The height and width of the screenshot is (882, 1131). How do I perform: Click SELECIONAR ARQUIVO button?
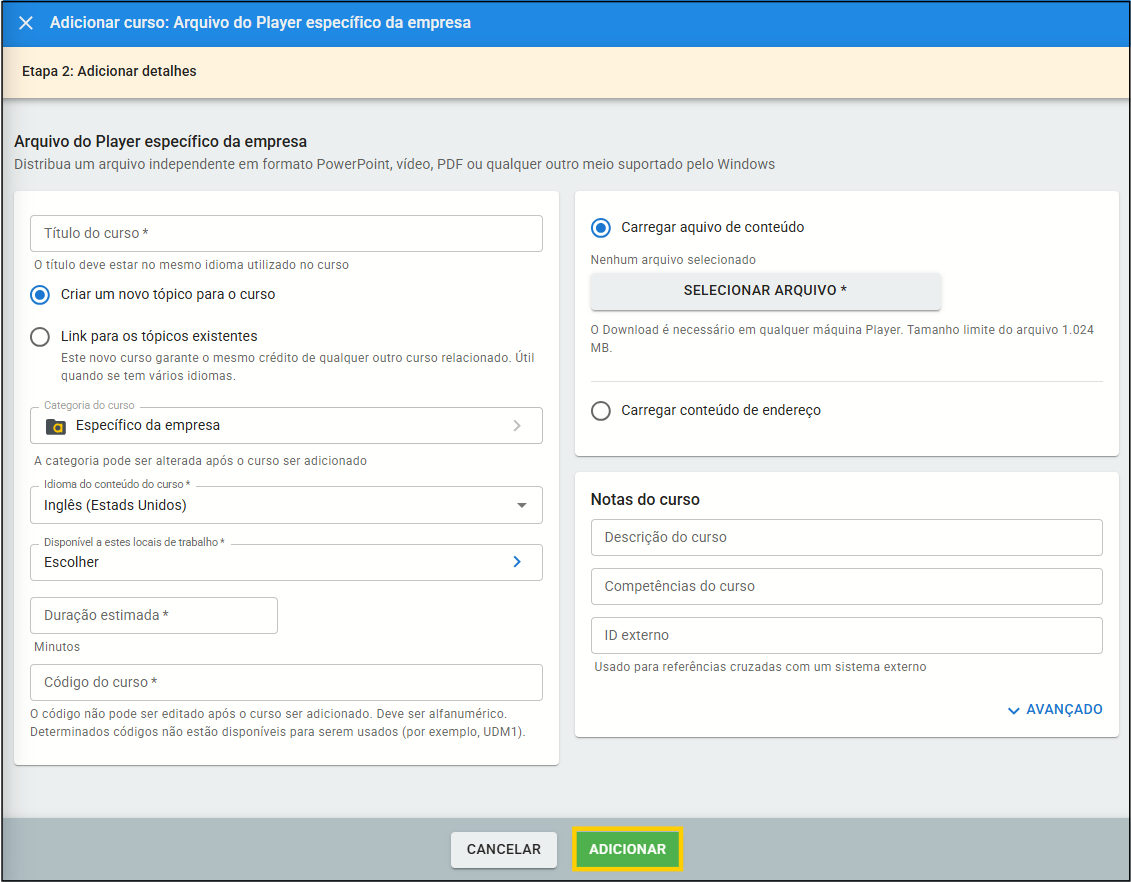[x=765, y=291]
